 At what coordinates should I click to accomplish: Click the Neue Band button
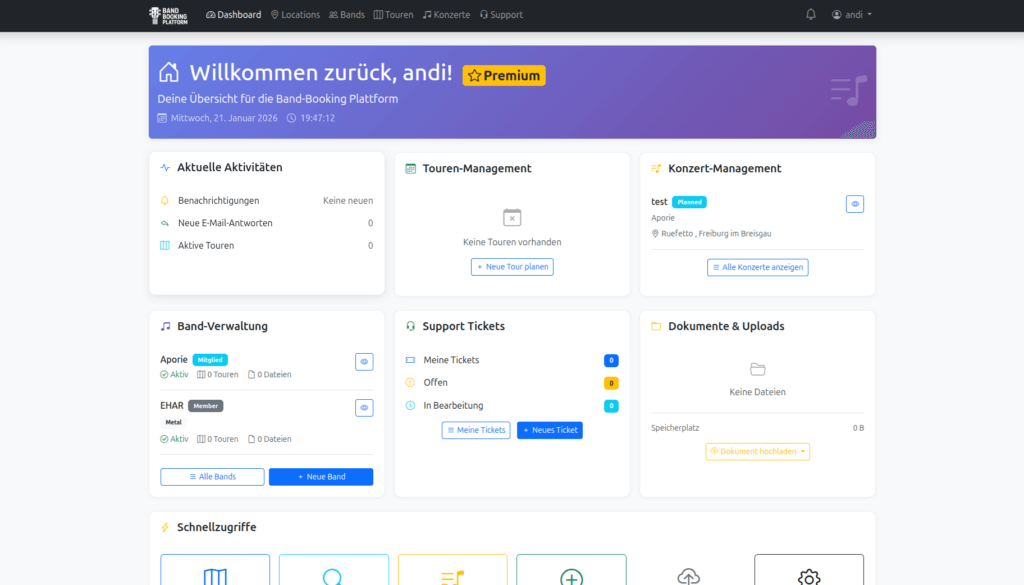(321, 477)
